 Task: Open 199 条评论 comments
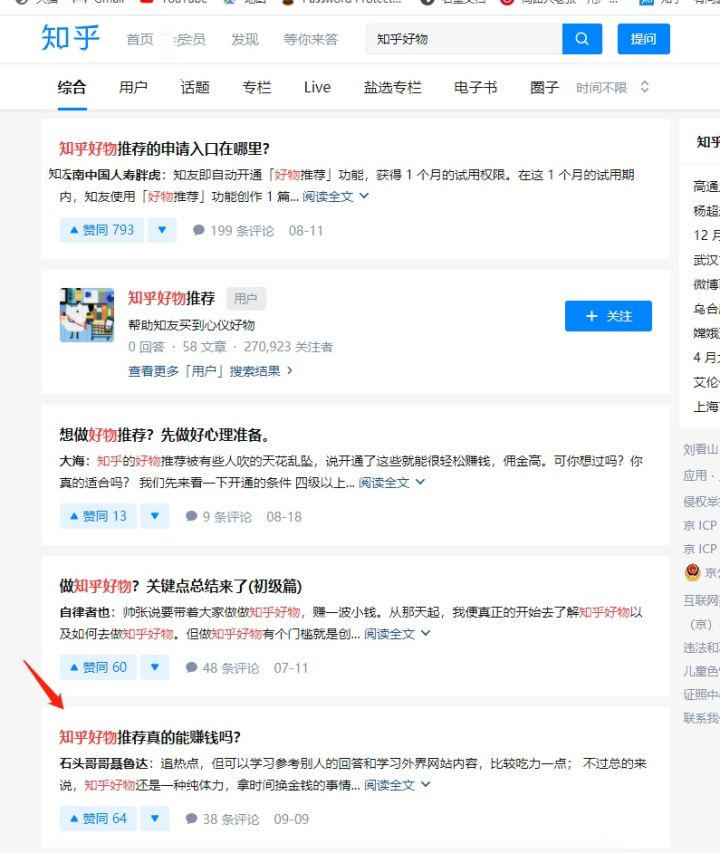[x=233, y=231]
